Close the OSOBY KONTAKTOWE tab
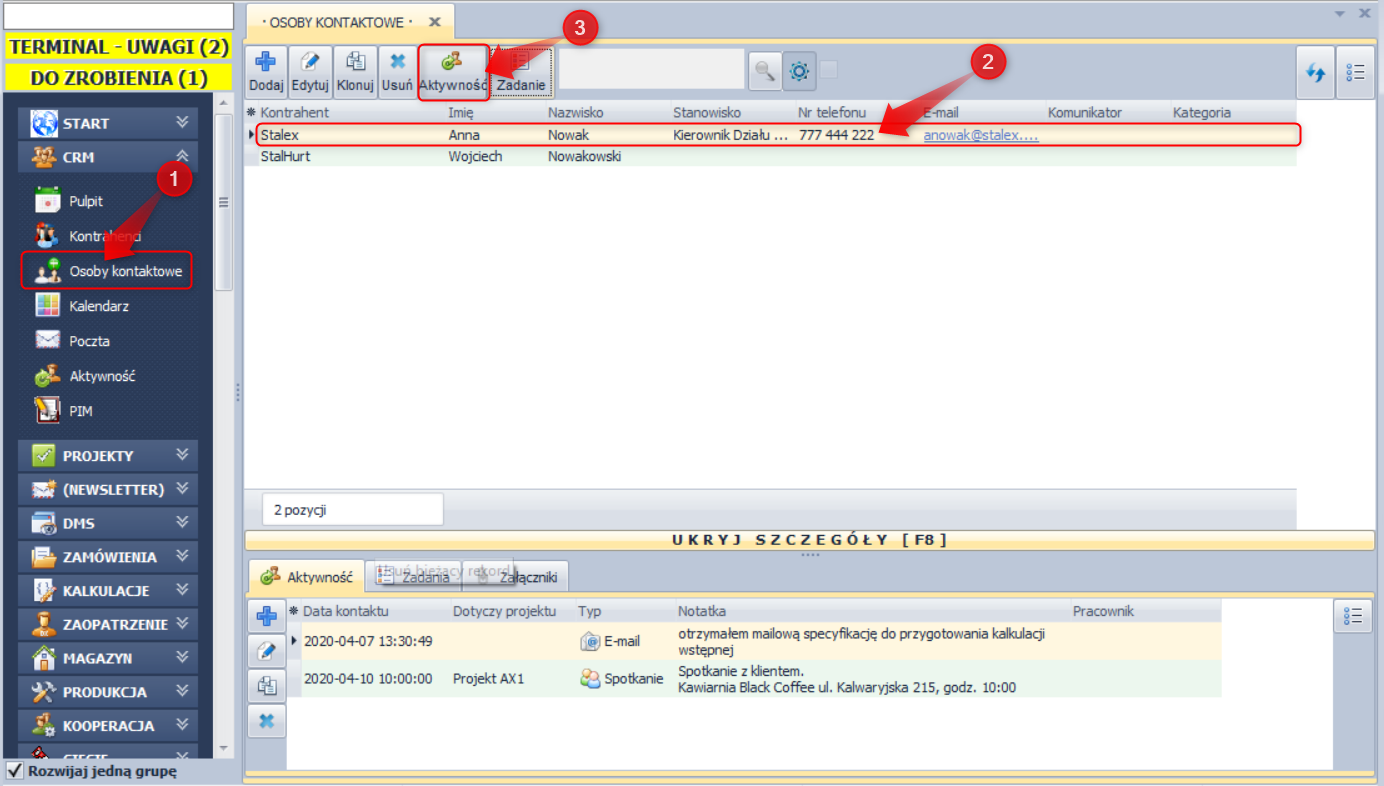1384x786 pixels. [434, 22]
